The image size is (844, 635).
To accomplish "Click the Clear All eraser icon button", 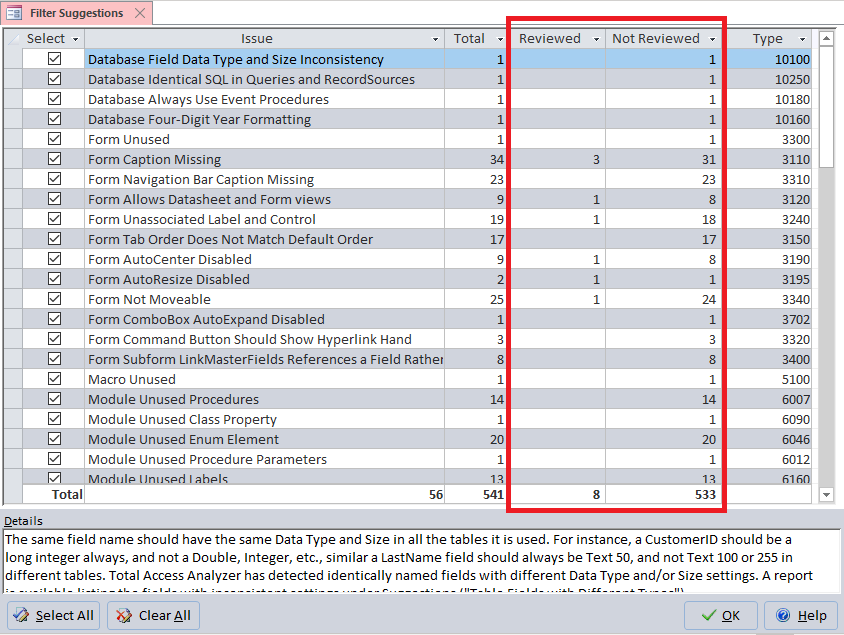I will 154,615.
